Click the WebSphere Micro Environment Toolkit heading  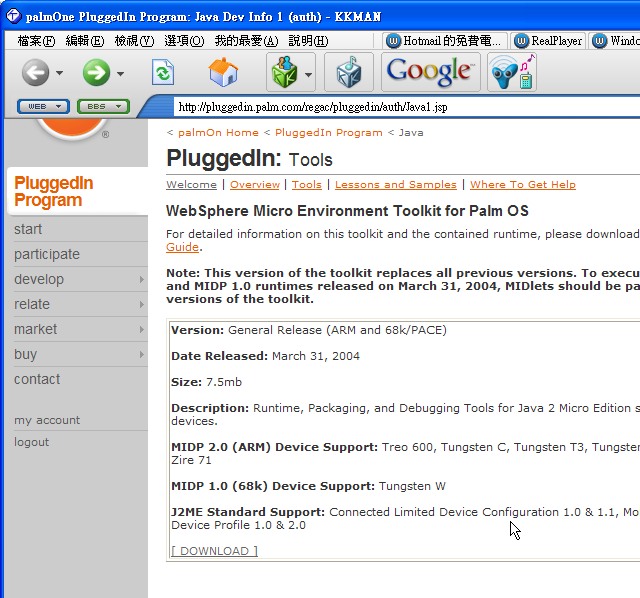tap(347, 211)
